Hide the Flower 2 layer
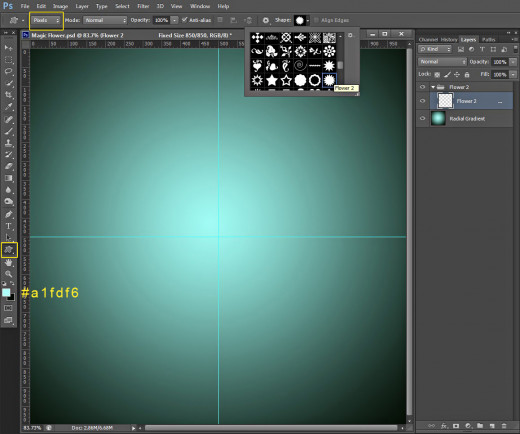This screenshot has width=520, height=434. click(x=422, y=101)
